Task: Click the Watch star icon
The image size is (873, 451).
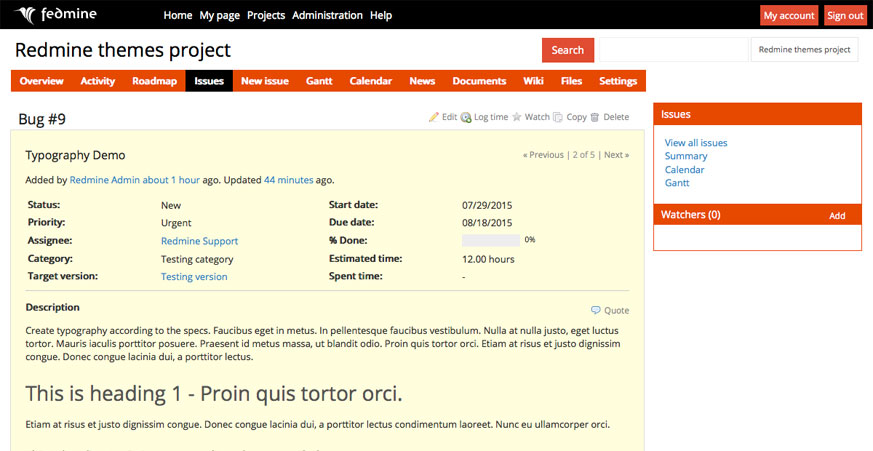Action: click(517, 117)
